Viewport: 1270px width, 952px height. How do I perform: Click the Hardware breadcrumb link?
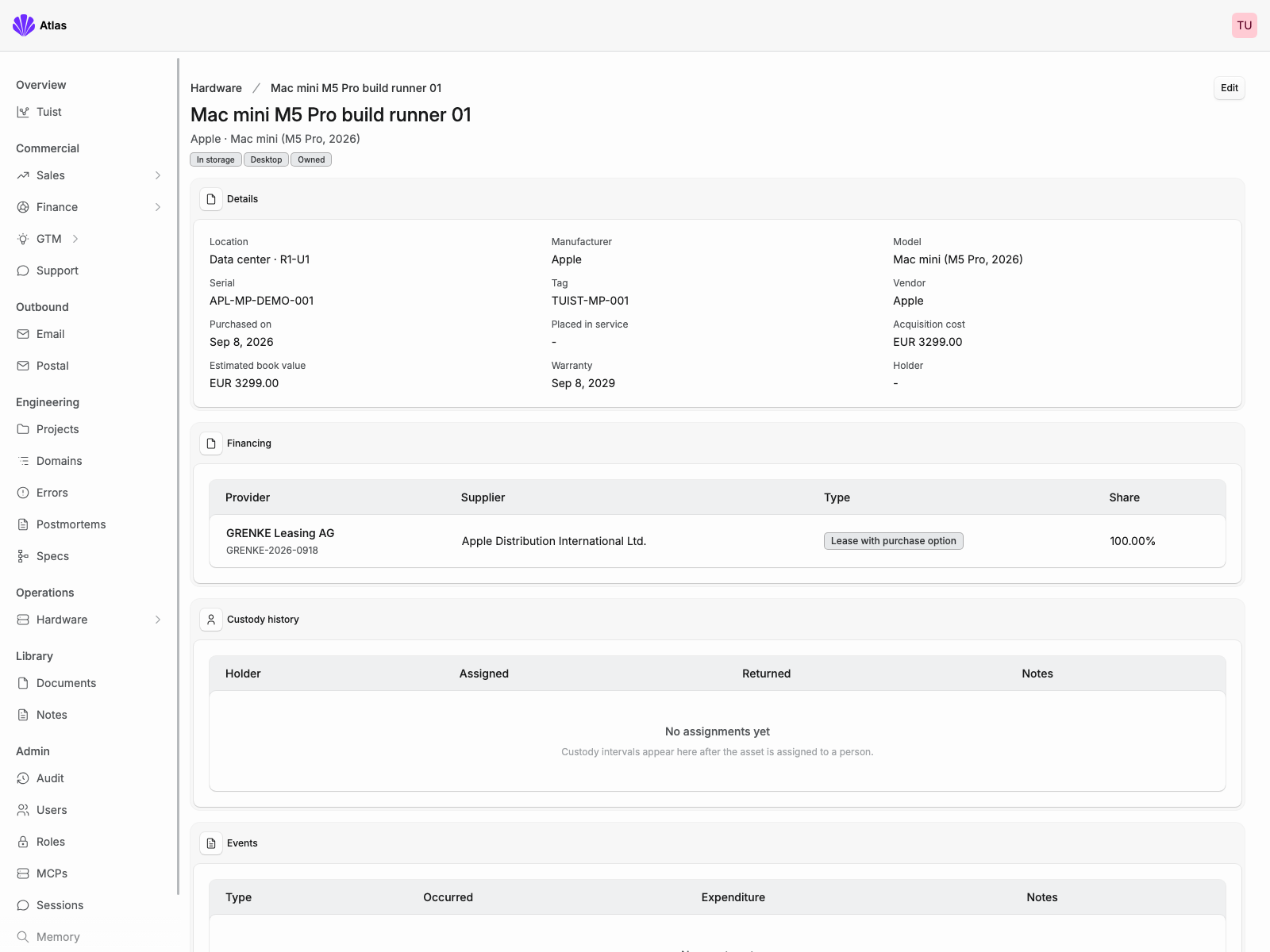point(216,88)
